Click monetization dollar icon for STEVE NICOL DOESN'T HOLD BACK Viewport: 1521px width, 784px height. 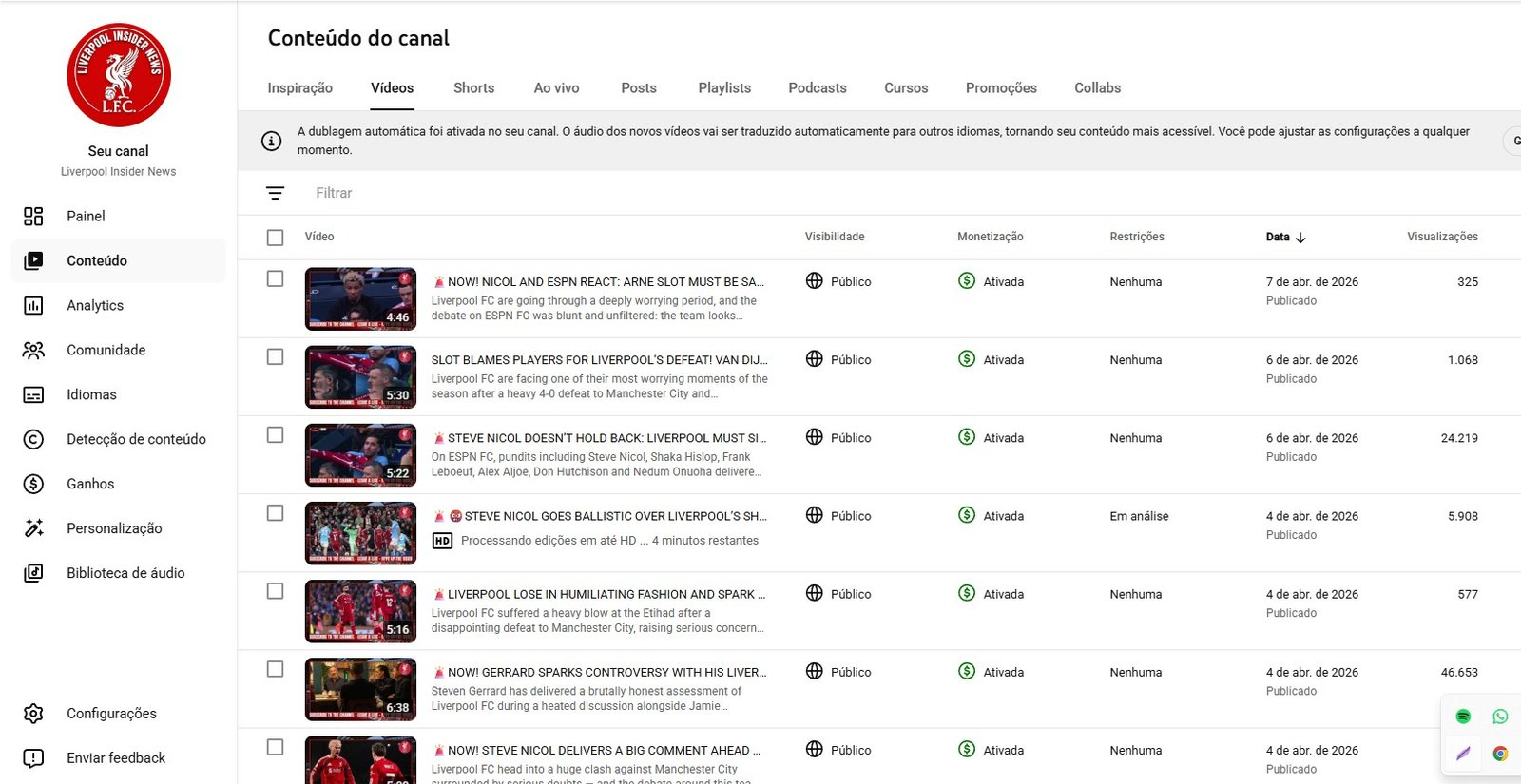coord(967,437)
